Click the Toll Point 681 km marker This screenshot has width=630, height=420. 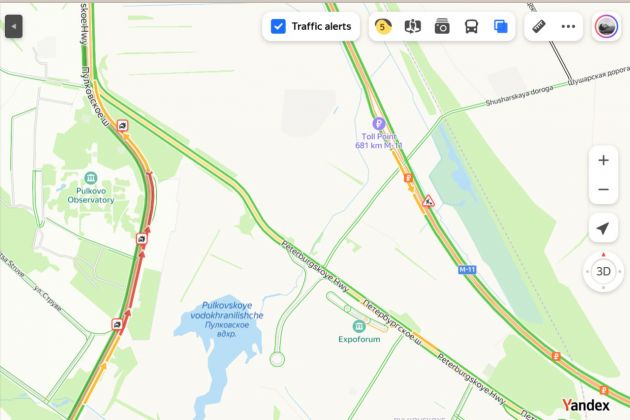coord(378,123)
